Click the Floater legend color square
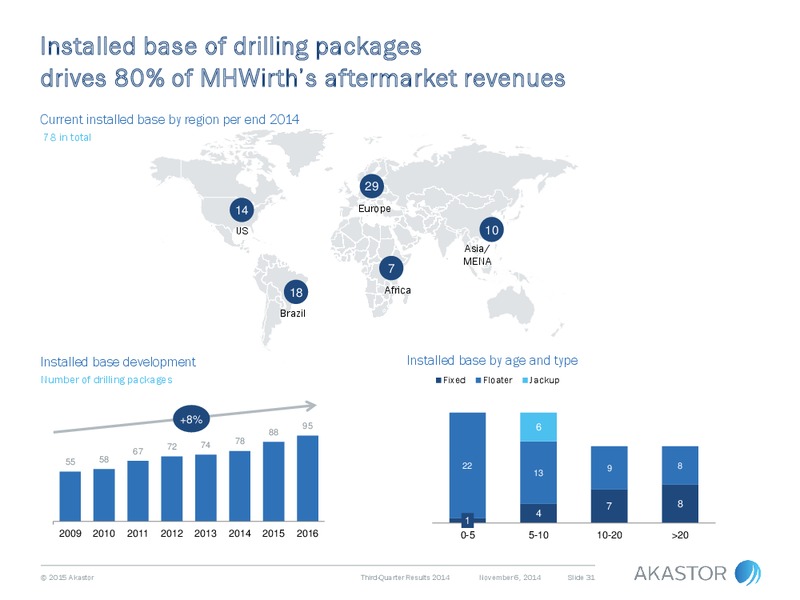The width and height of the screenshot is (800, 600). coord(478,381)
